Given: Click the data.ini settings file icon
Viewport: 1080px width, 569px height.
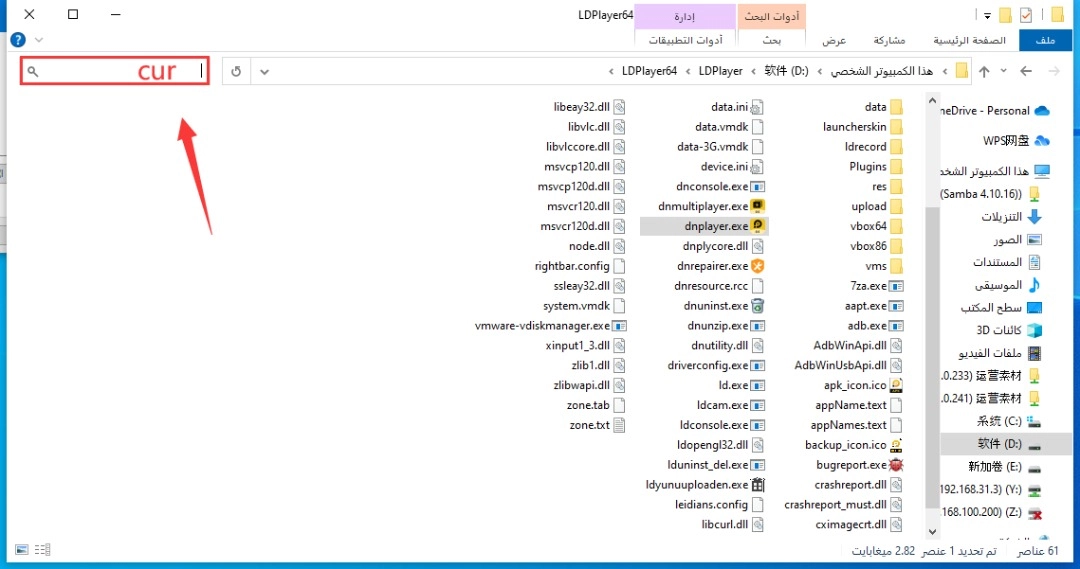Looking at the screenshot, I should coord(757,107).
